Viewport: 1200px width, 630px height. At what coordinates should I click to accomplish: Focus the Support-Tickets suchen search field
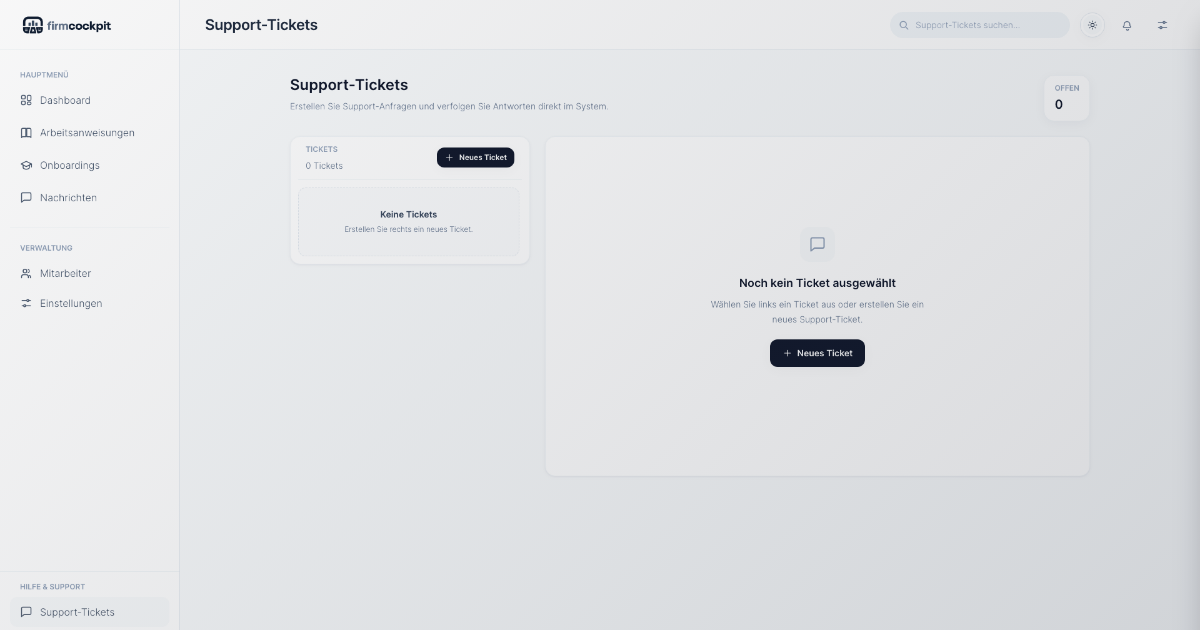click(985, 25)
